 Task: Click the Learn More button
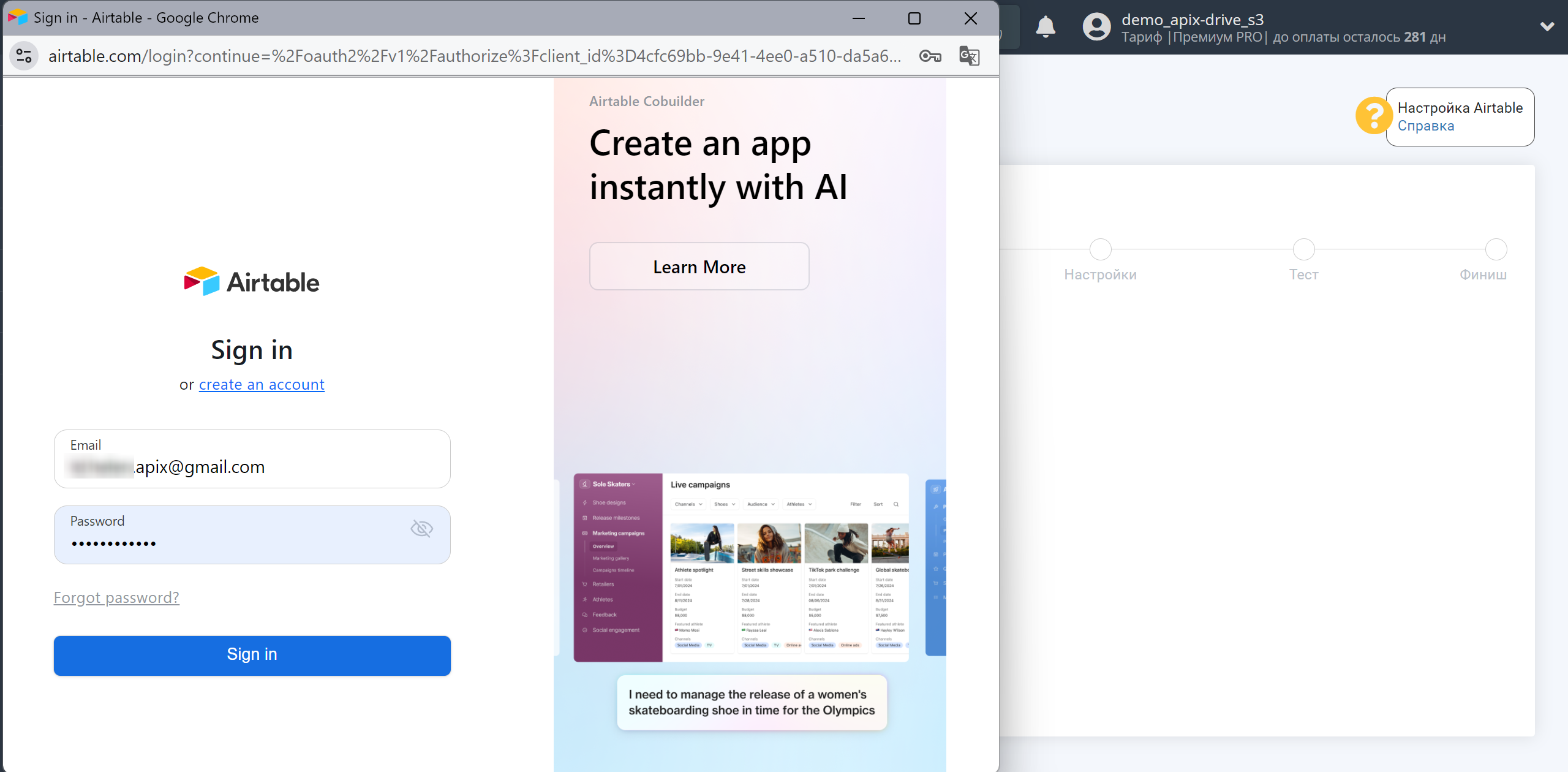(x=699, y=267)
